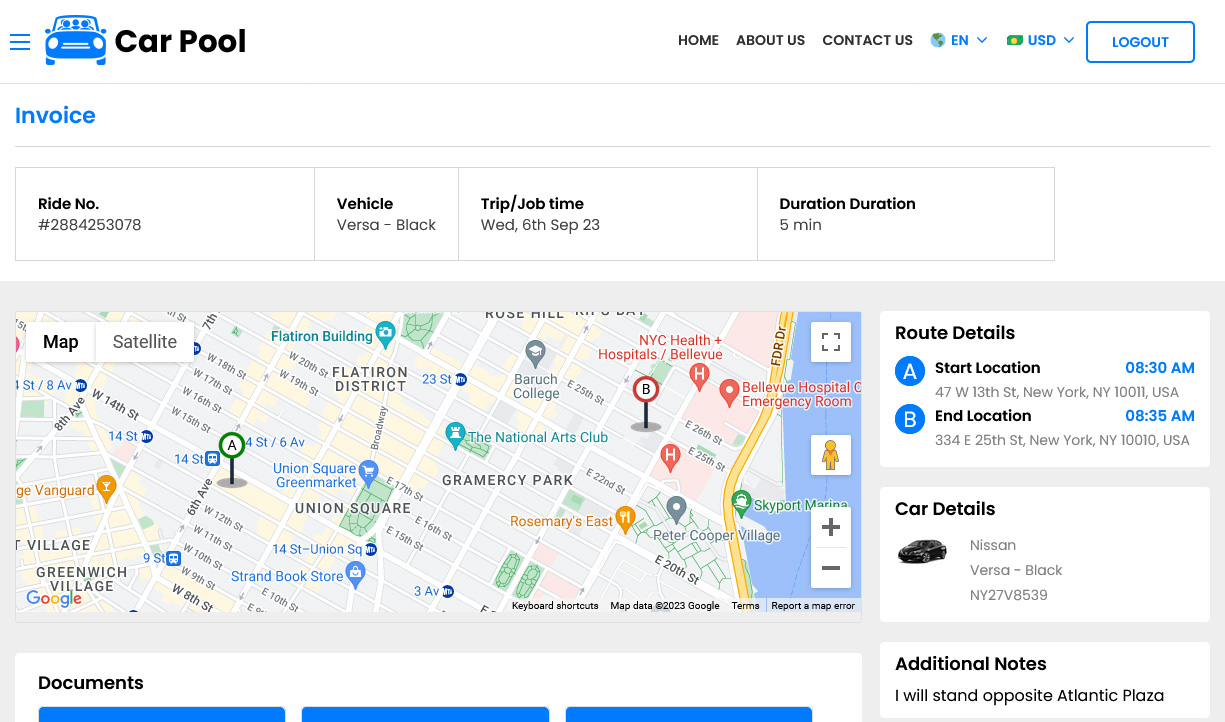
Task: Select the Skyport Marina map marker
Action: (x=741, y=500)
